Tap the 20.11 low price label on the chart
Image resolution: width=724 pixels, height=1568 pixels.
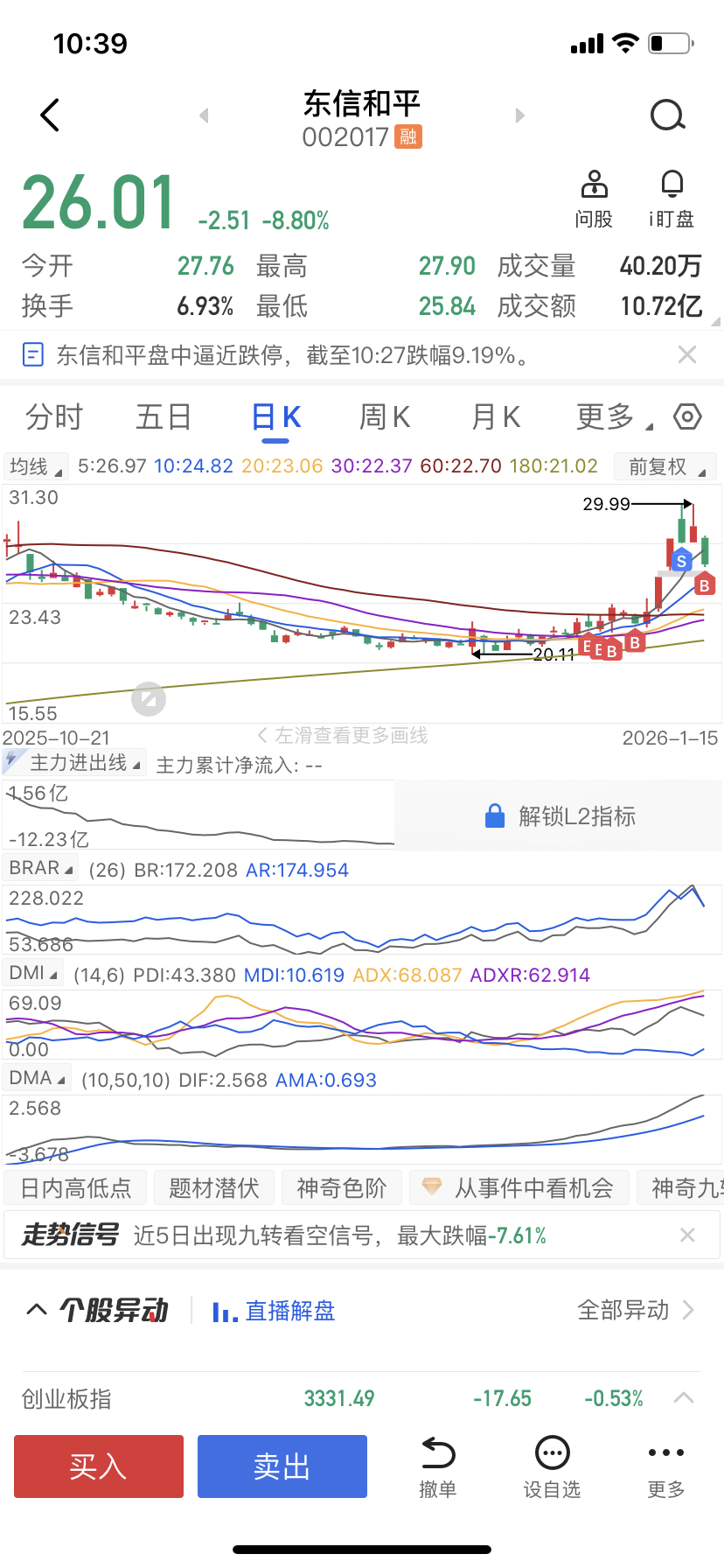[x=554, y=654]
